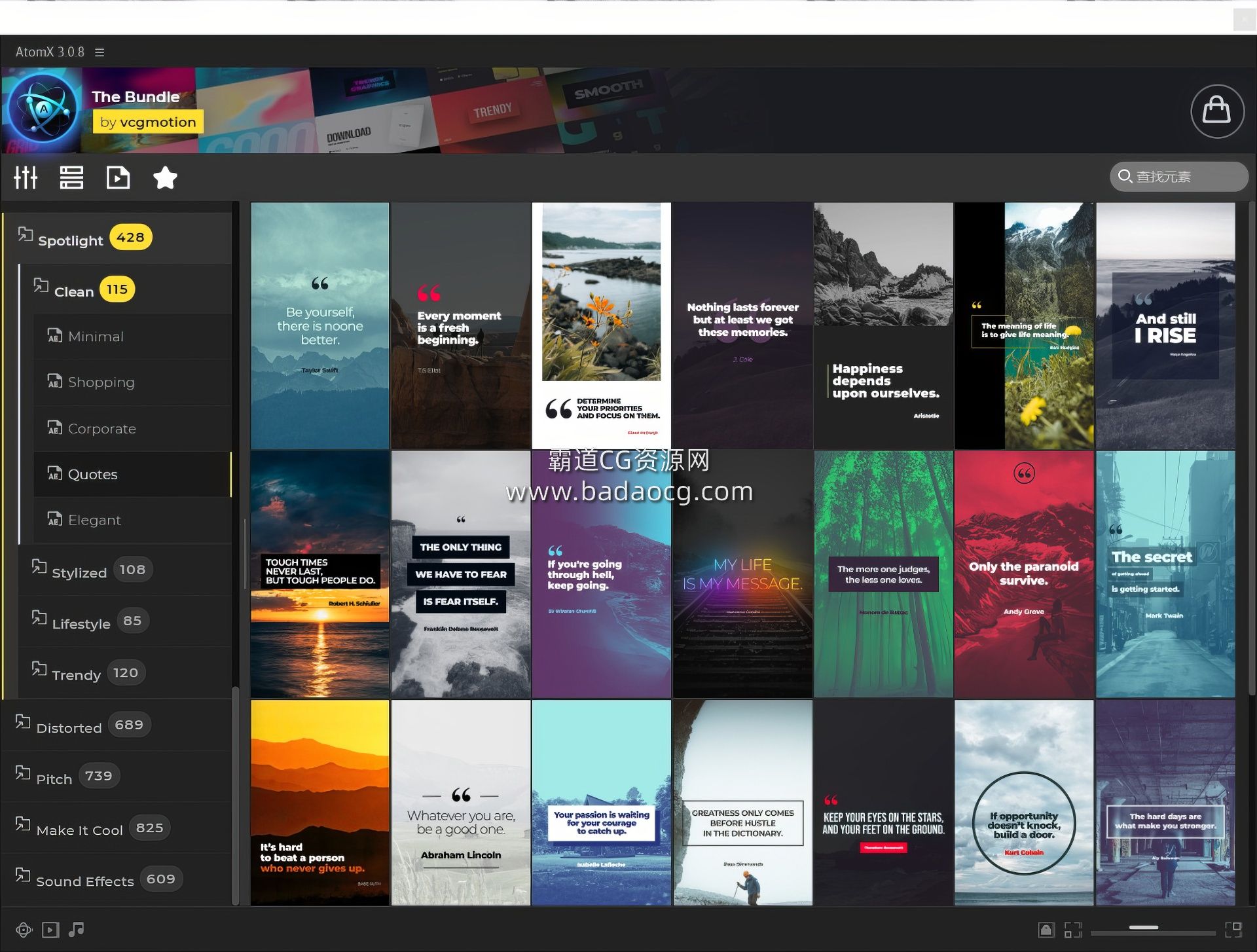Expand the Lifestyle folder icon
Image resolution: width=1257 pixels, height=952 pixels.
tap(39, 617)
